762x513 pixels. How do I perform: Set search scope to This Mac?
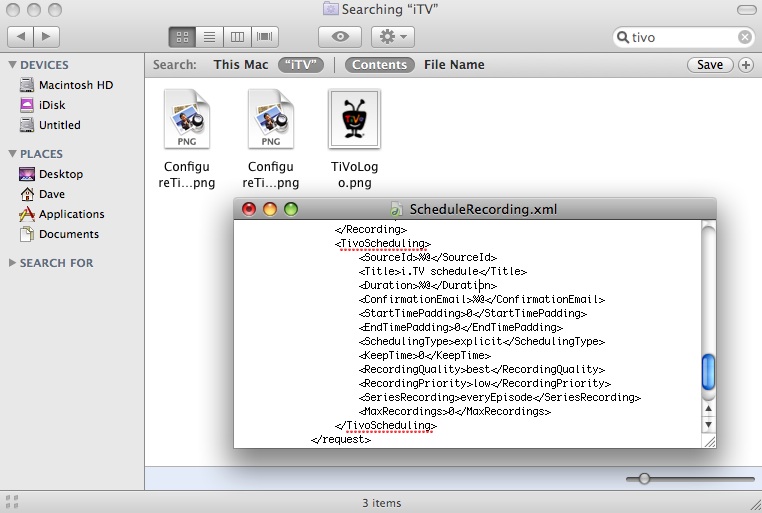coord(241,65)
